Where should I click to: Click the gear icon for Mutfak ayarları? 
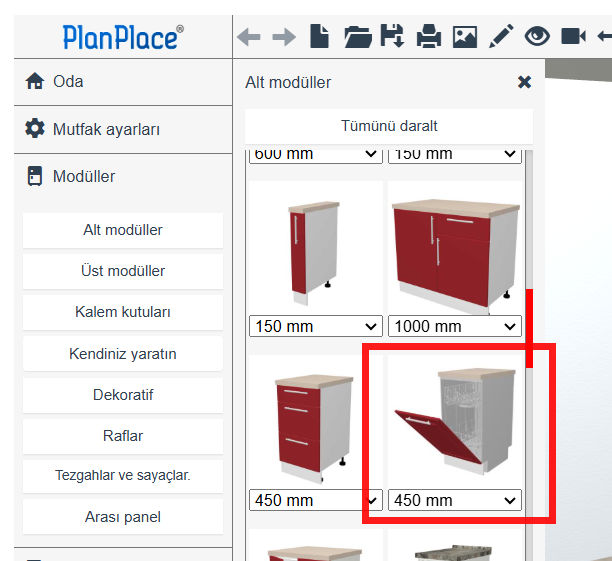coord(35,128)
